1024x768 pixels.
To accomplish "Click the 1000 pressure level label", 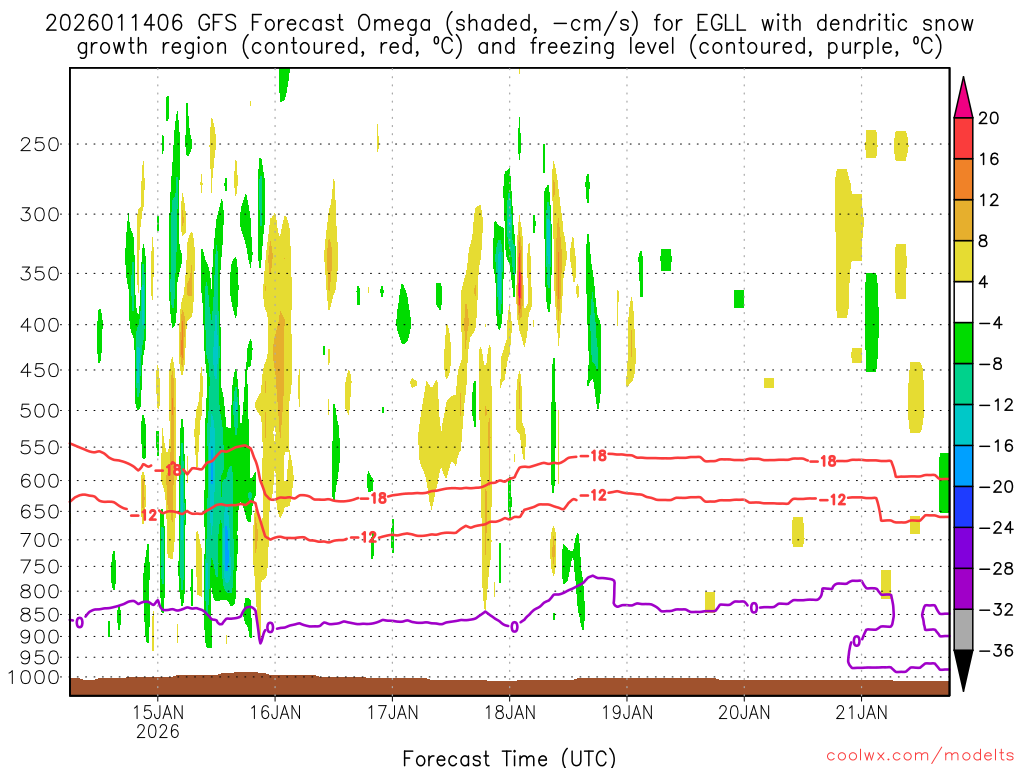I will pos(34,678).
